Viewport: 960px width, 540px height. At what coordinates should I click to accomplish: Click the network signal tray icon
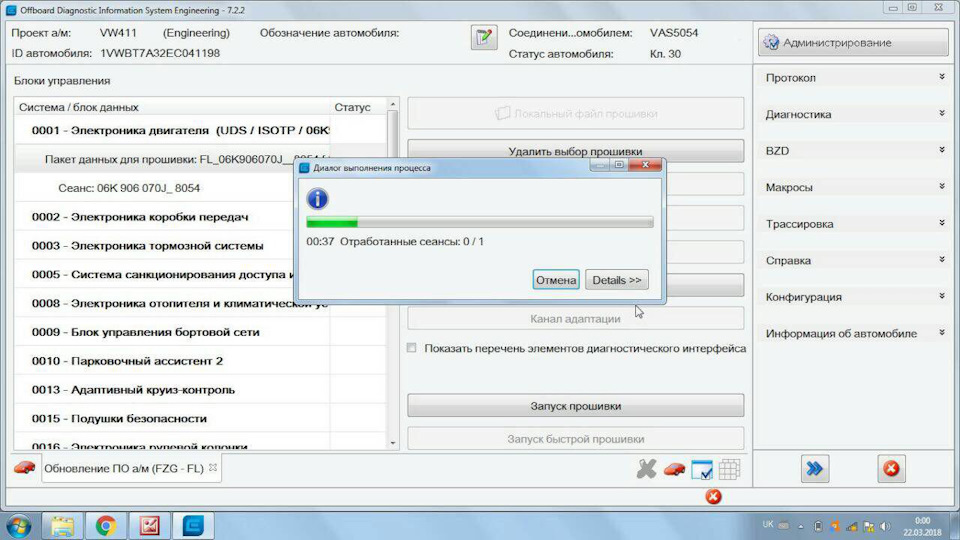click(x=852, y=527)
